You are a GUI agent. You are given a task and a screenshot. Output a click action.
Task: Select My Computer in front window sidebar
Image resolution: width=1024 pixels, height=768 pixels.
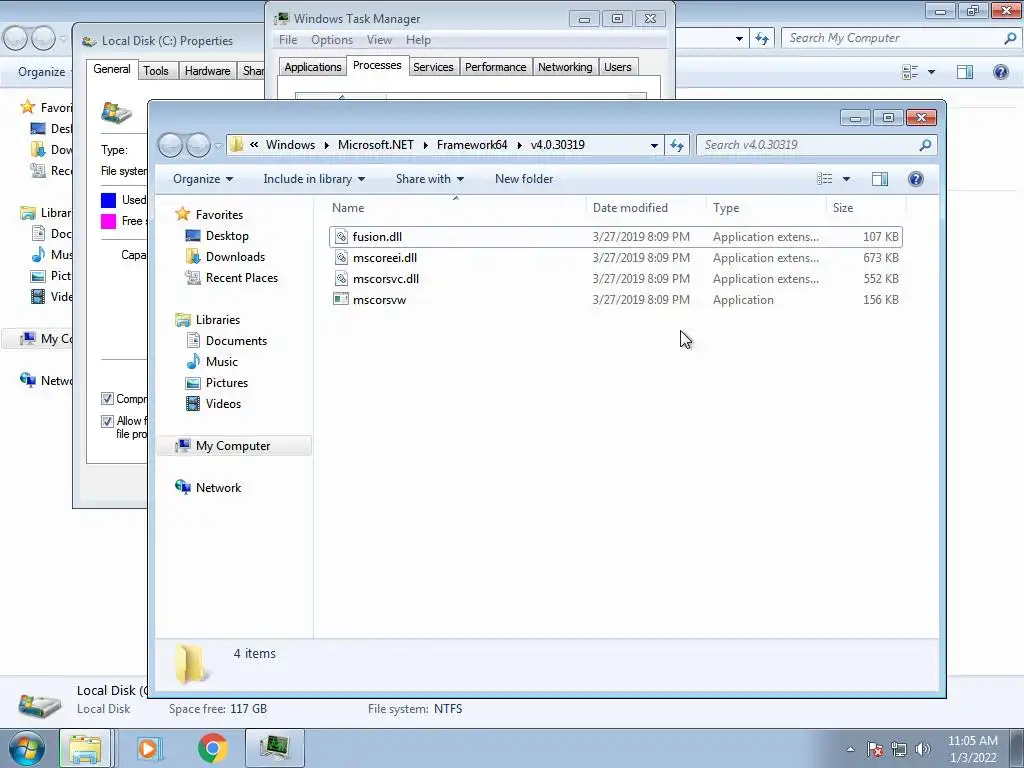pyautogui.click(x=232, y=445)
